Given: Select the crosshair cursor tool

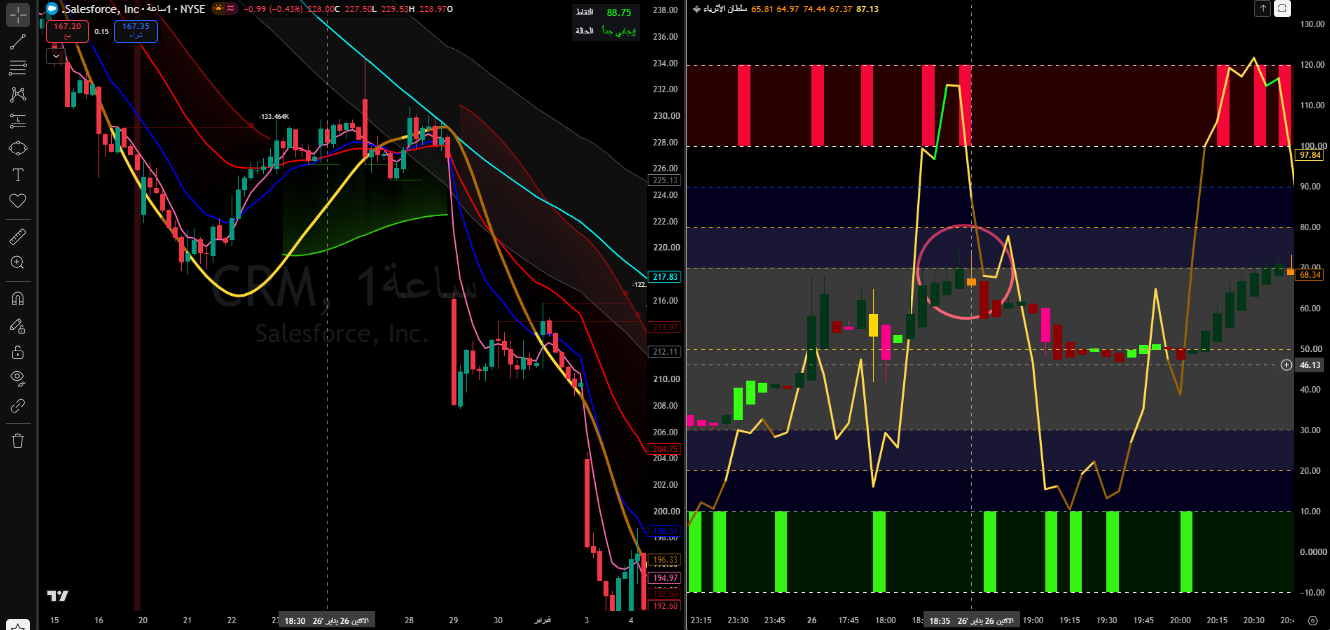Looking at the screenshot, I should [x=17, y=16].
